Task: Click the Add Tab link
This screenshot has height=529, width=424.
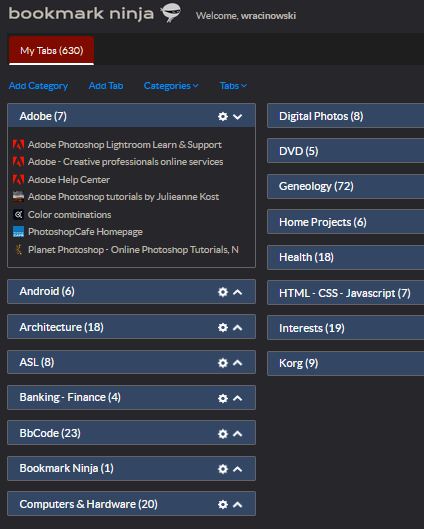Action: 106,86
